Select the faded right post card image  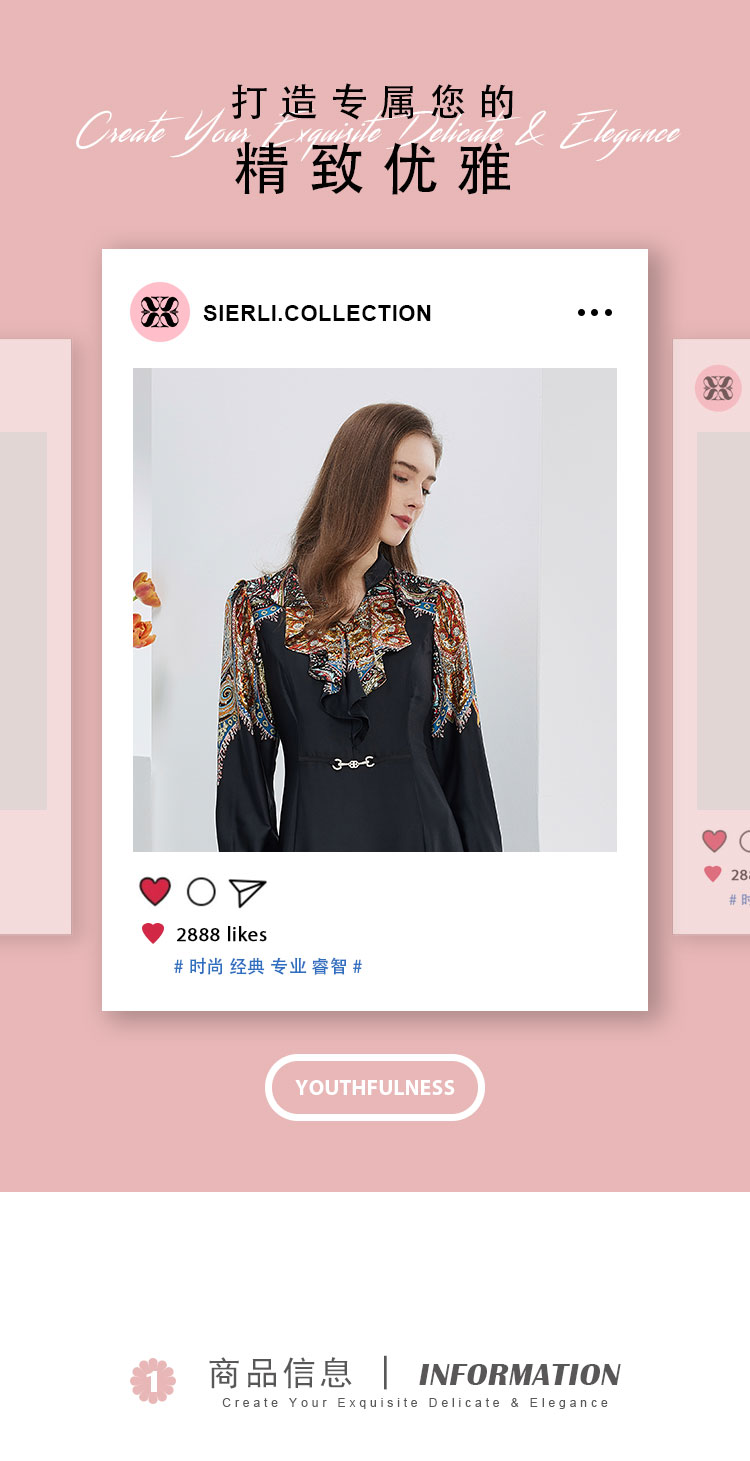[x=723, y=621]
